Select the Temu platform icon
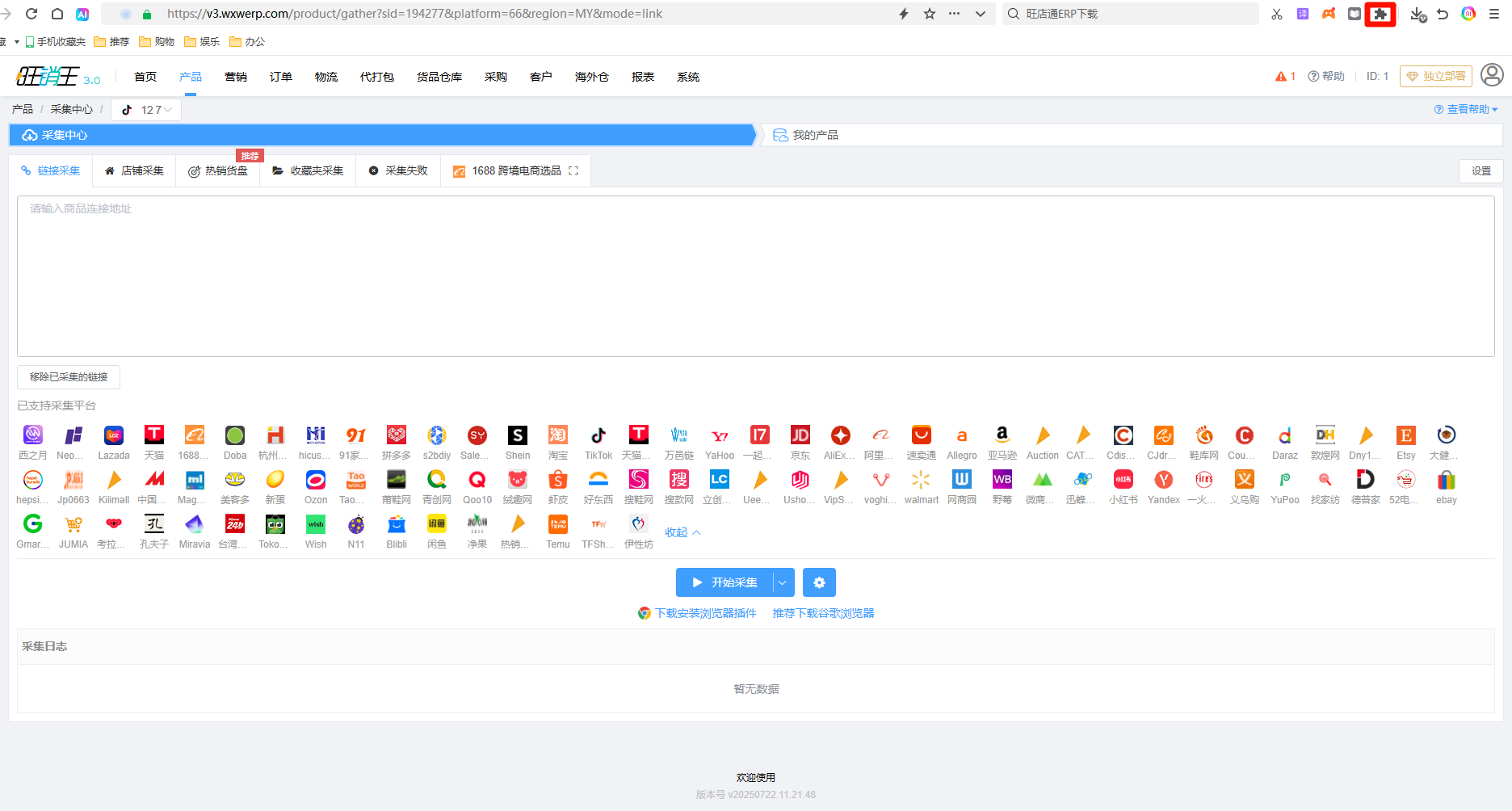Screen dimensions: 1512x811 pyautogui.click(x=558, y=524)
